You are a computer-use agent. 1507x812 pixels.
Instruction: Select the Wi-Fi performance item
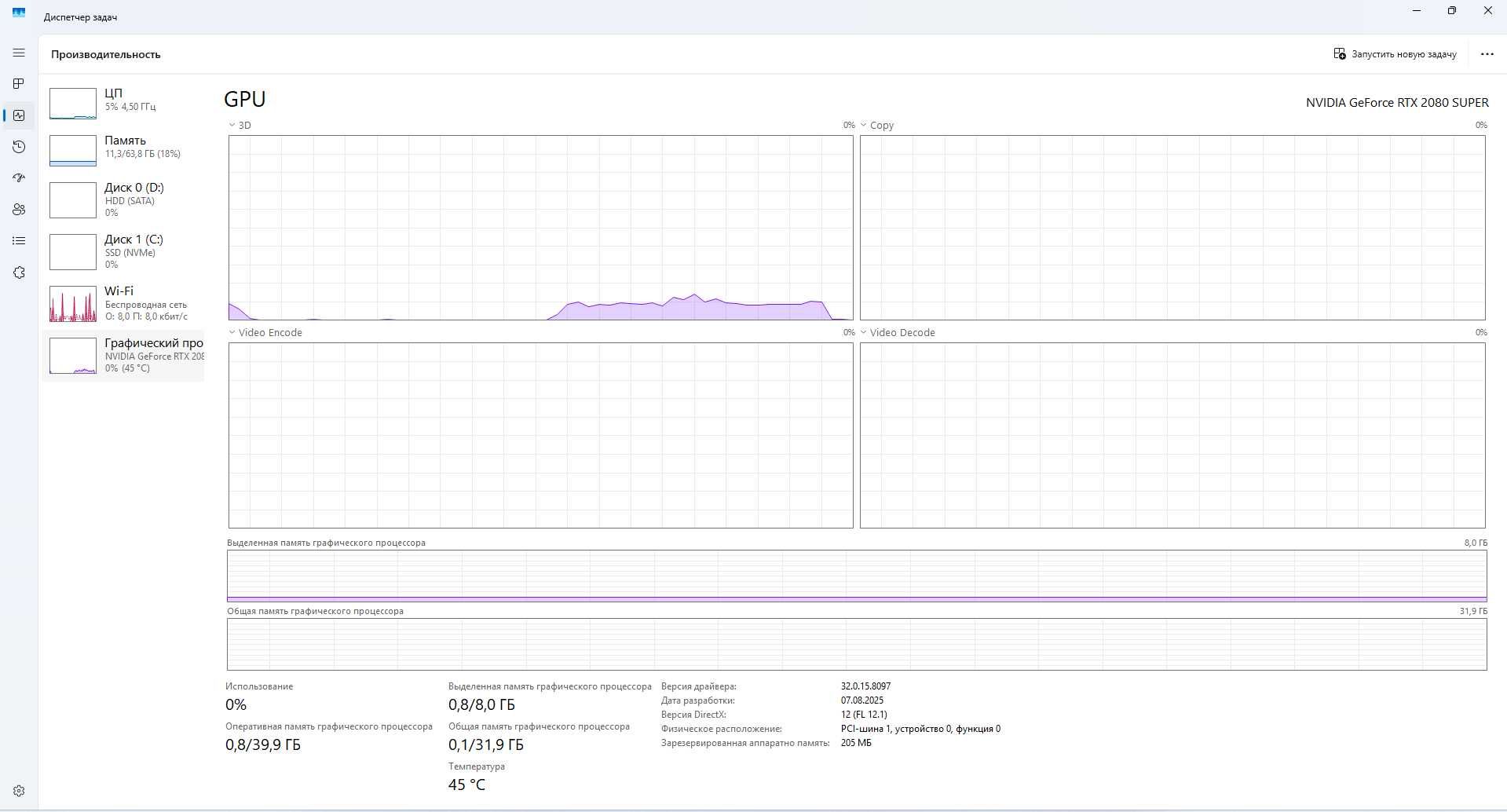[x=123, y=303]
